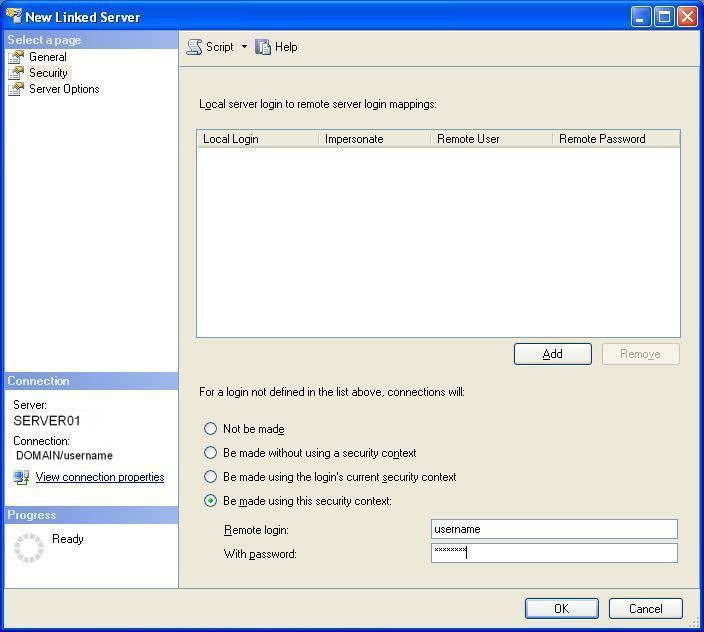
Task: Focus the 'With password' field
Action: point(554,553)
